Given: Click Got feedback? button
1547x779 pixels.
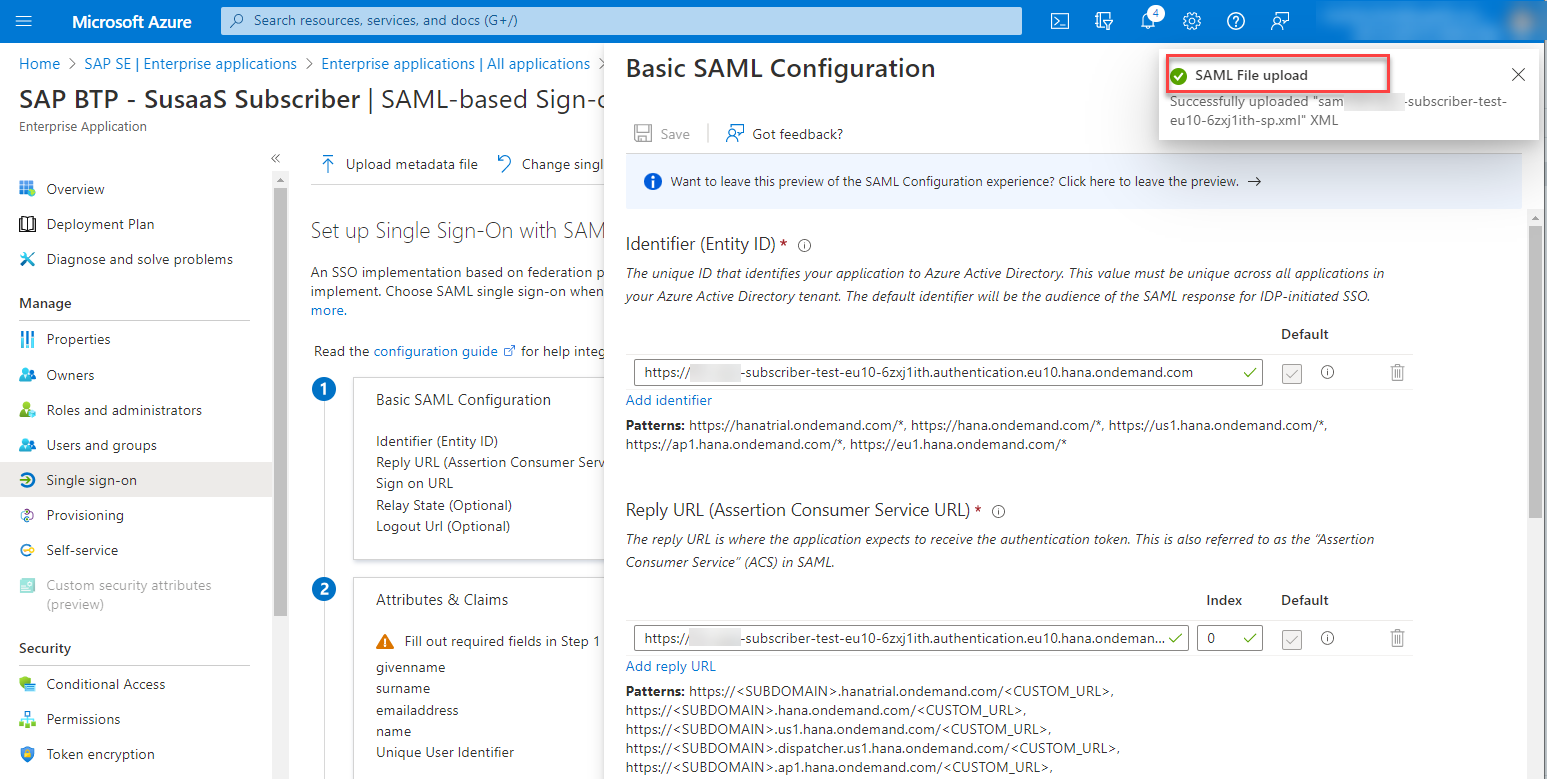Looking at the screenshot, I should click(x=785, y=133).
